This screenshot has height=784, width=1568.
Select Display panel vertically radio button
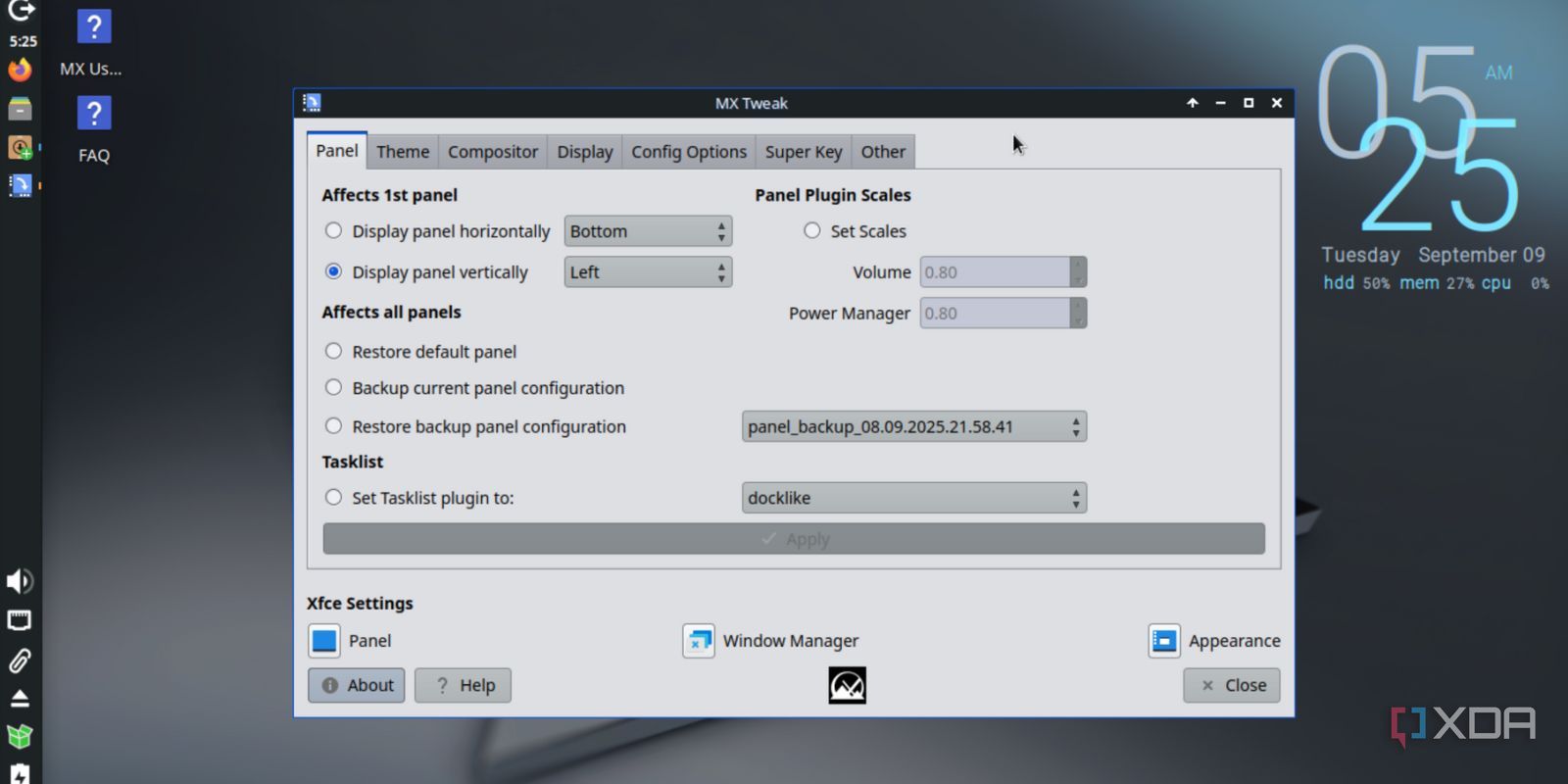333,271
